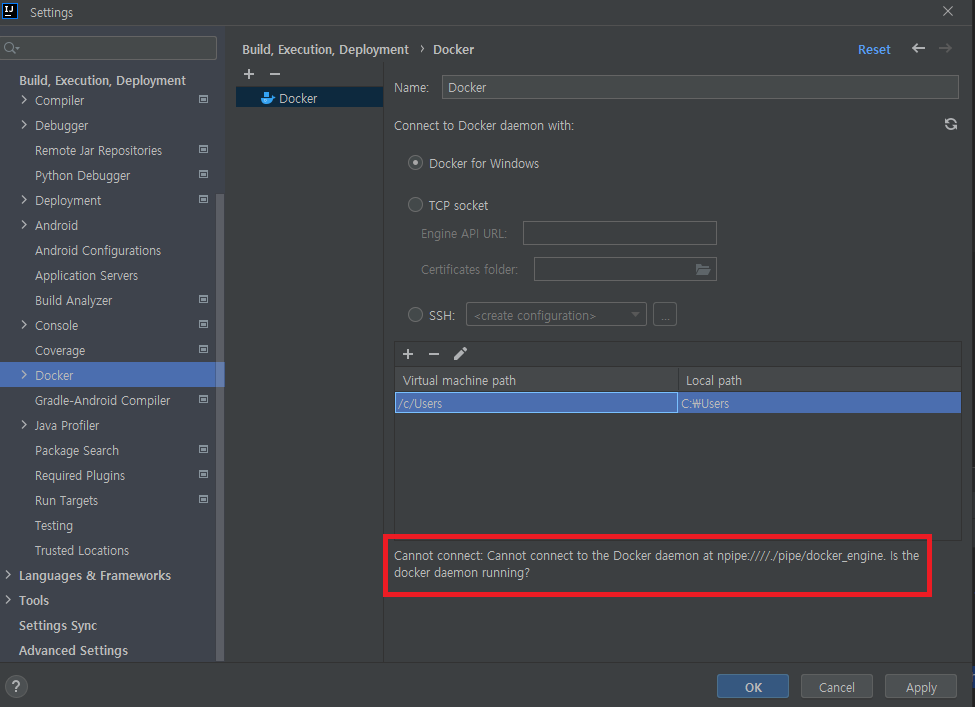This screenshot has width=975, height=707.
Task: Open Settings Sync page
Action: tap(58, 626)
